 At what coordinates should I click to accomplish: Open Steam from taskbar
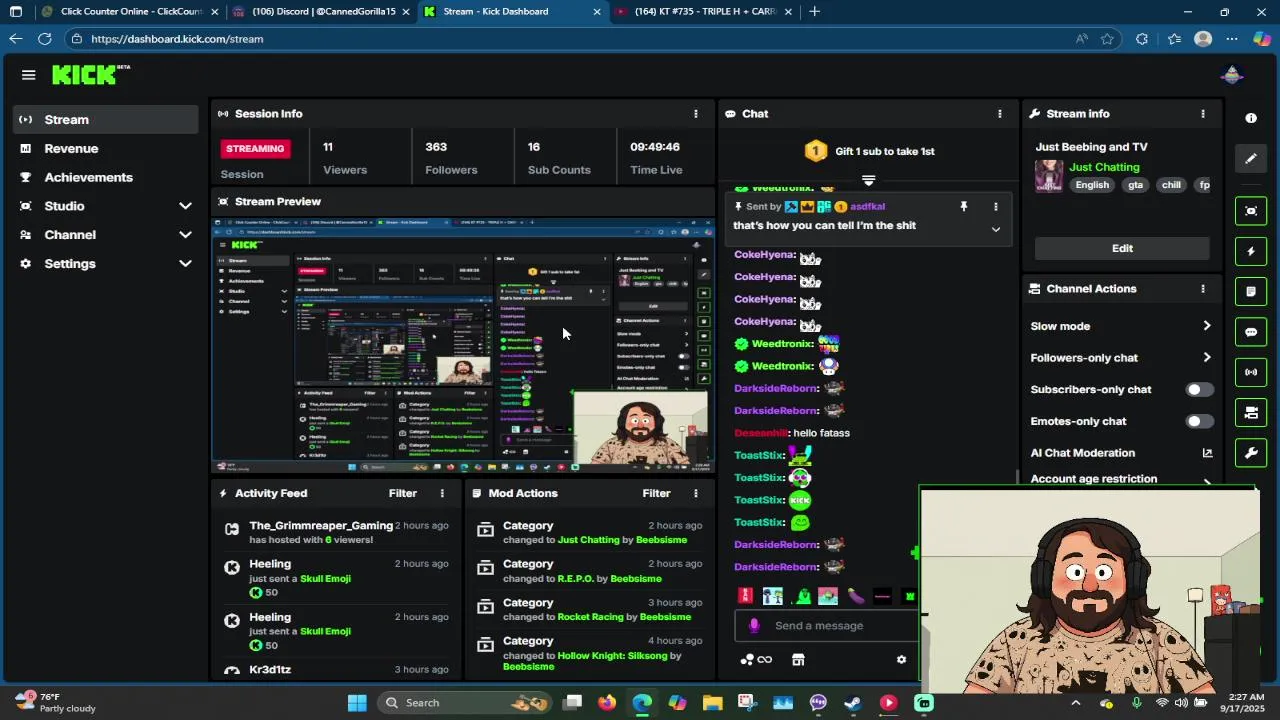point(853,703)
